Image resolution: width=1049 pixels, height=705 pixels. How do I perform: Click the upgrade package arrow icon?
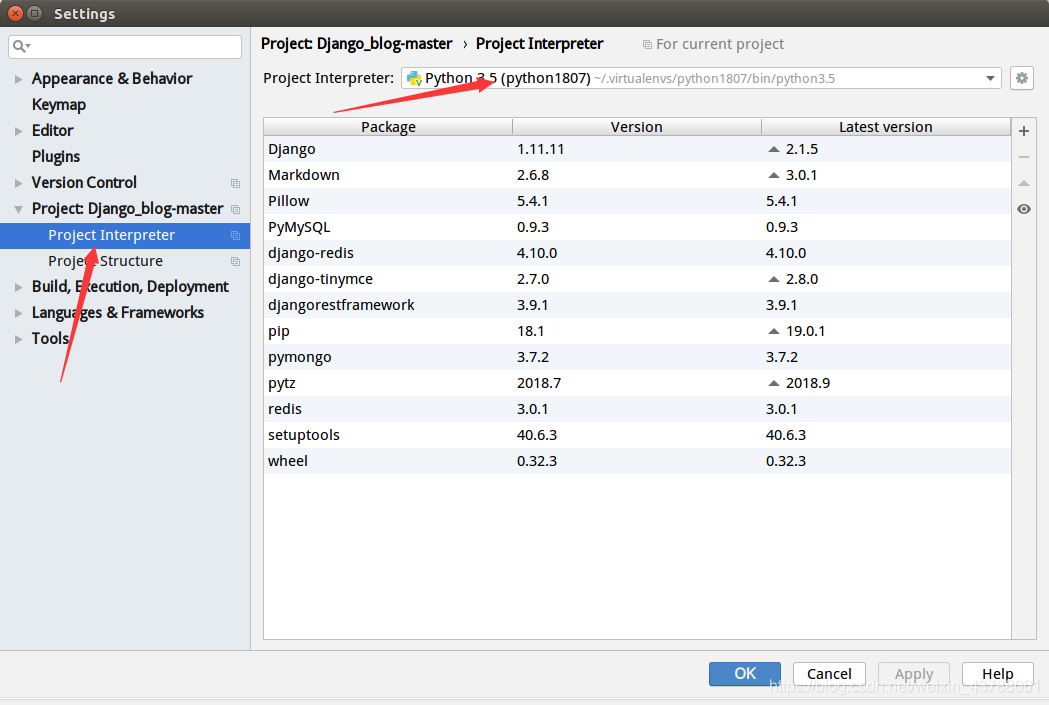(x=1024, y=183)
